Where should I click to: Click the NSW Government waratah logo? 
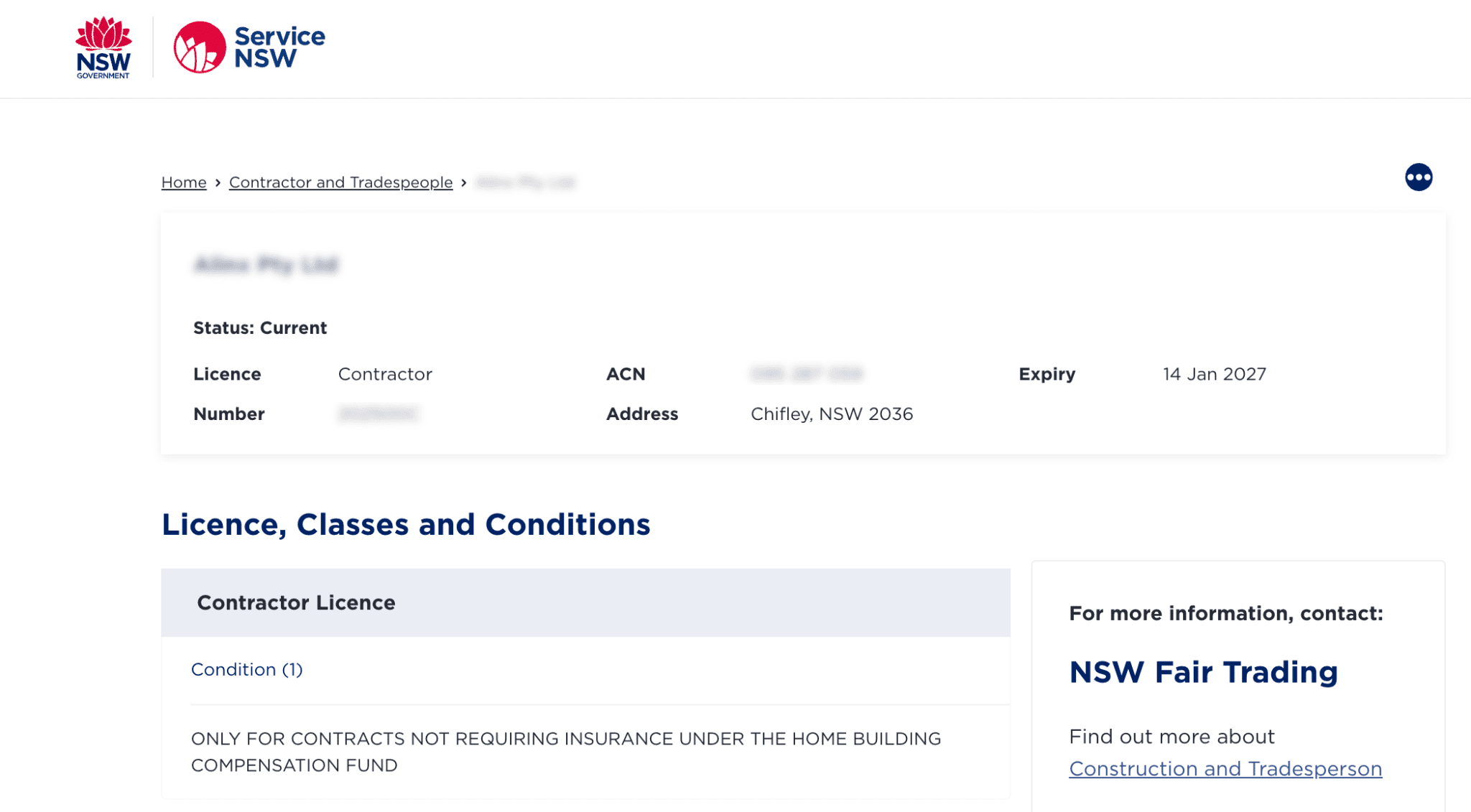click(x=103, y=47)
